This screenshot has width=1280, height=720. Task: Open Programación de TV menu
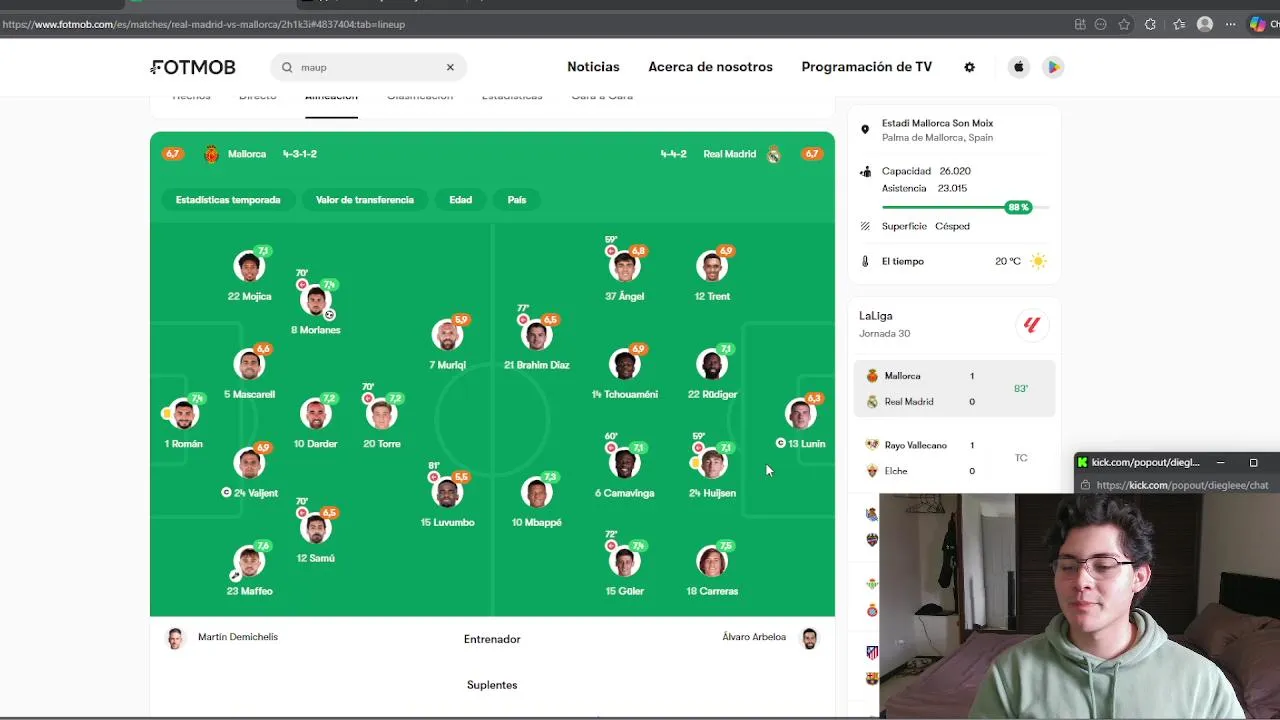tap(866, 67)
